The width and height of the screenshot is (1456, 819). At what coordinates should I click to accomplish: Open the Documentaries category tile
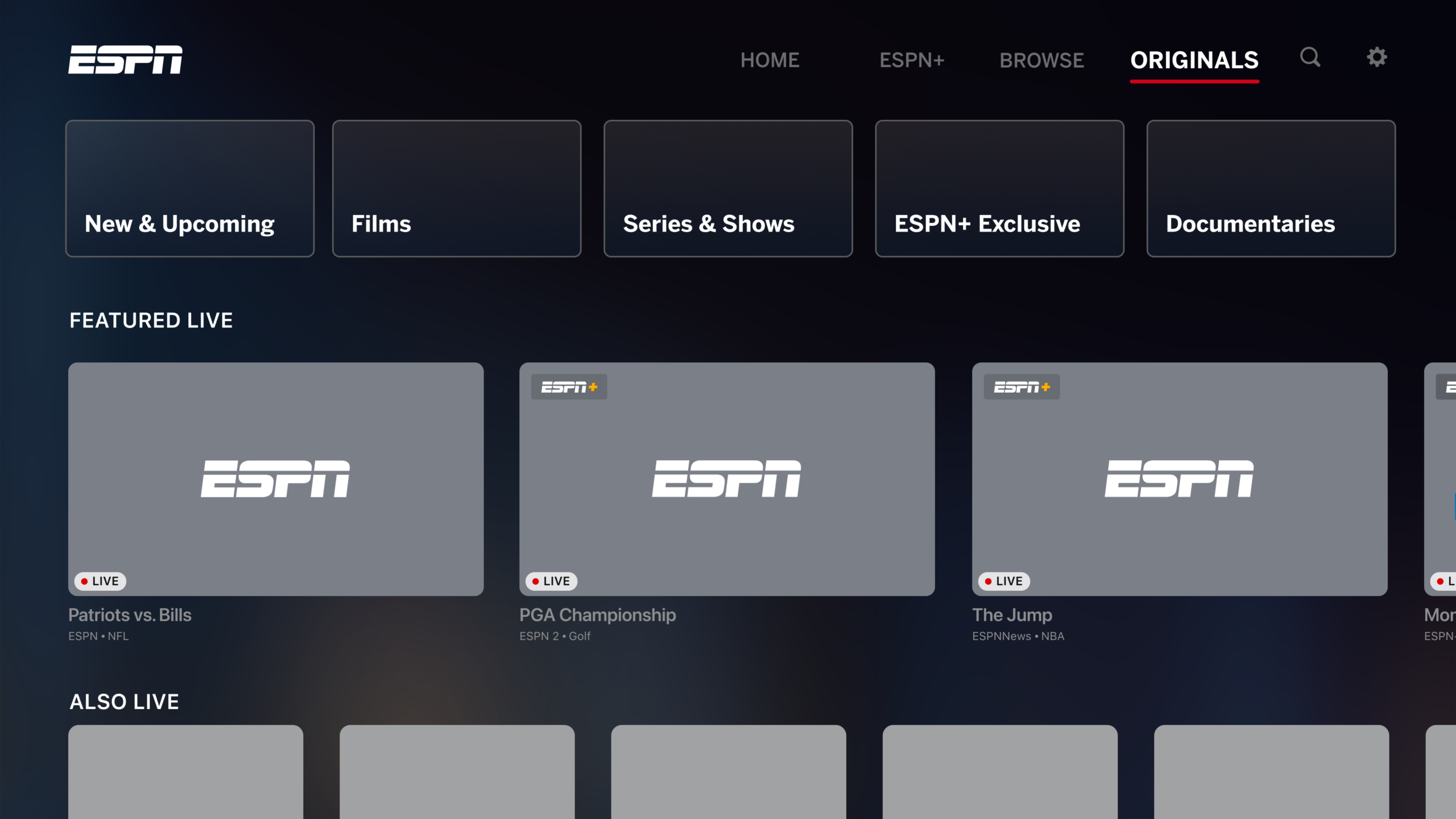coord(1271,188)
